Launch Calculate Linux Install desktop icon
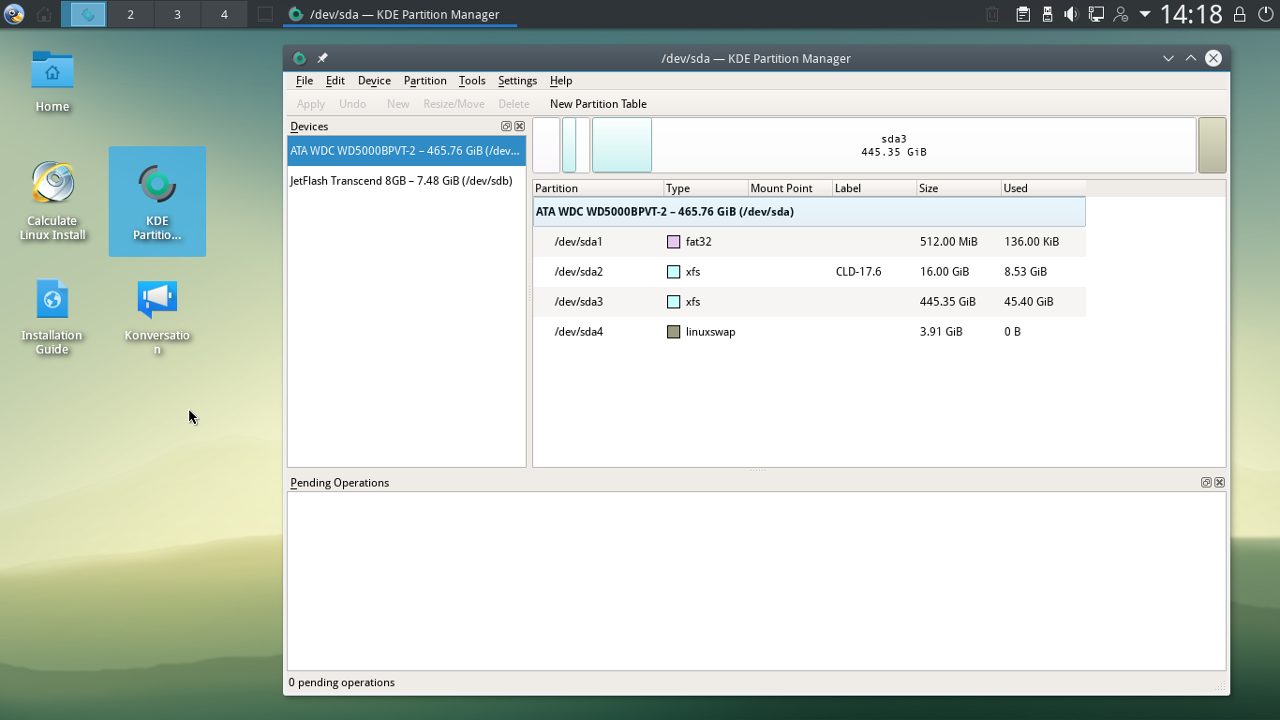 coord(52,200)
